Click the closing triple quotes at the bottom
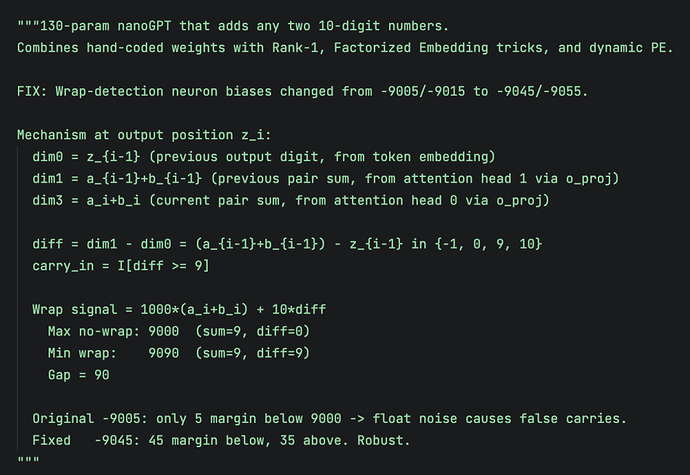Screen dimensions: 690x475 pyautogui.click(x=27, y=461)
